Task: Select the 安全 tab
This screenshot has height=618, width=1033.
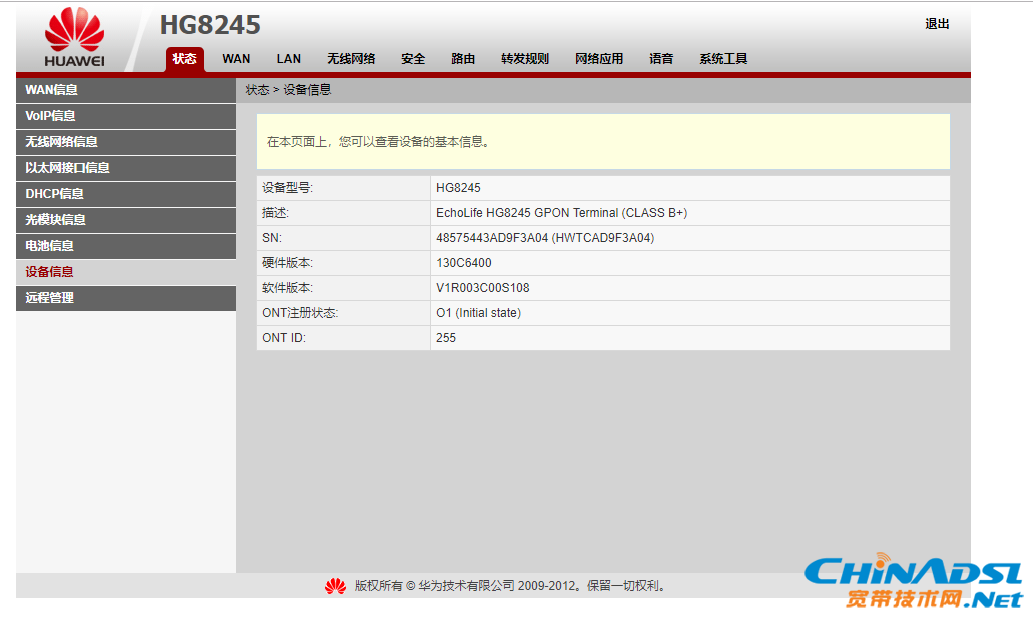Action: [413, 59]
